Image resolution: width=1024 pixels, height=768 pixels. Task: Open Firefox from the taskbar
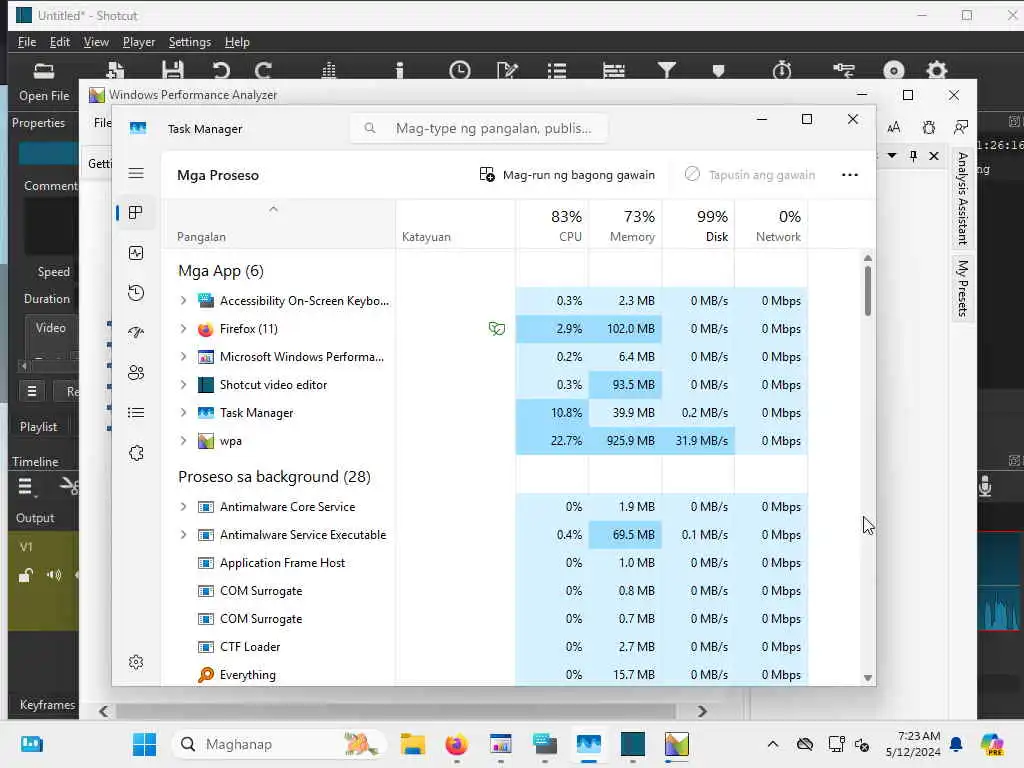[456, 744]
